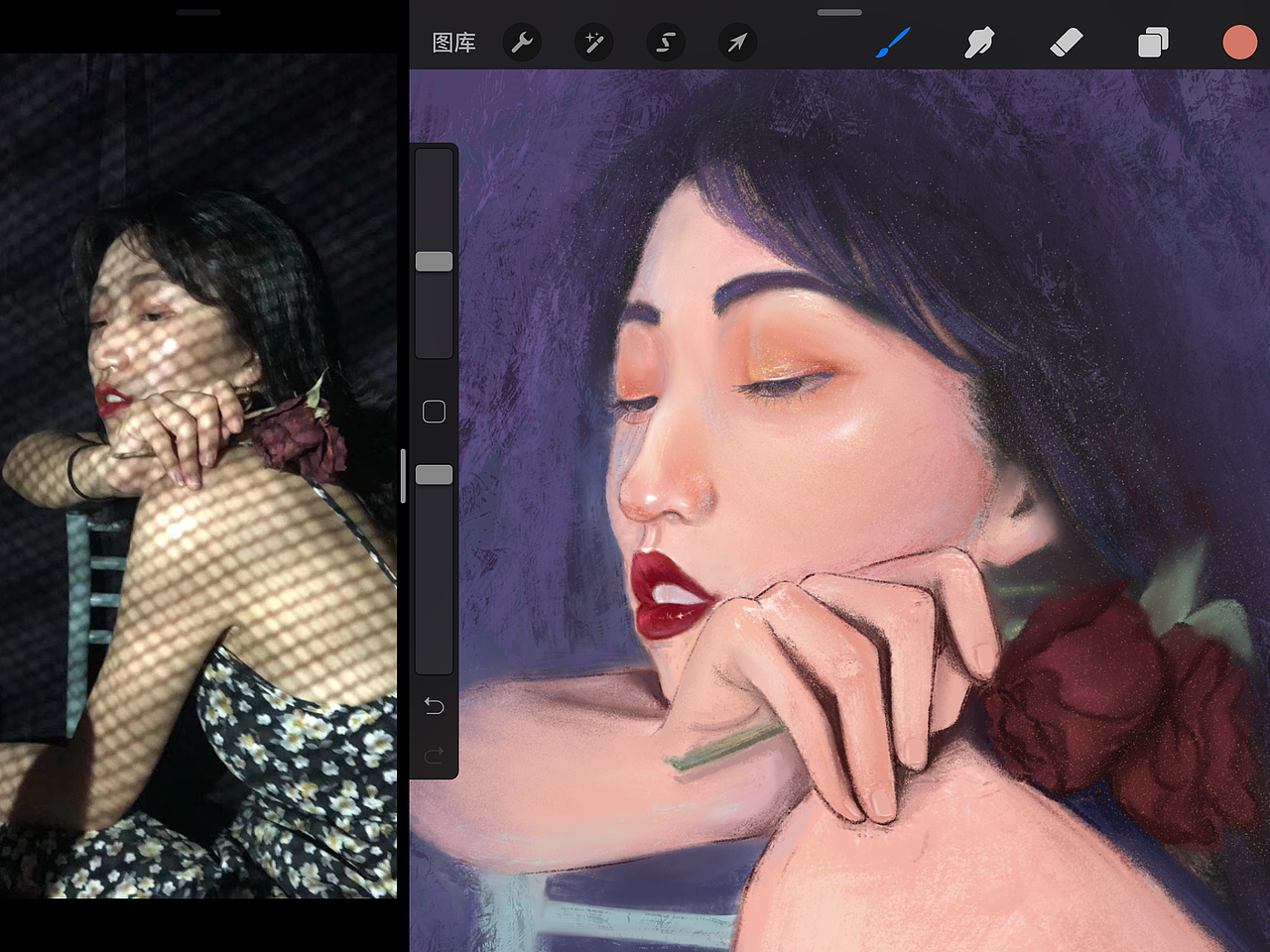
Task: Open the Layers panel
Action: pyautogui.click(x=1153, y=43)
